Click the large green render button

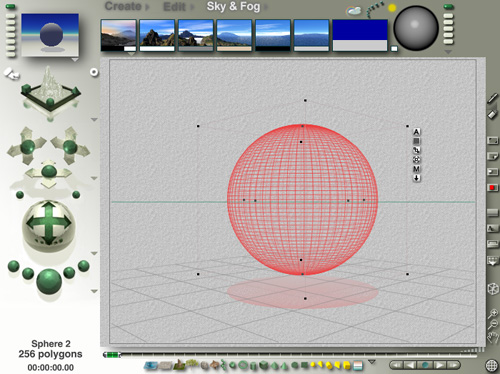[49, 282]
